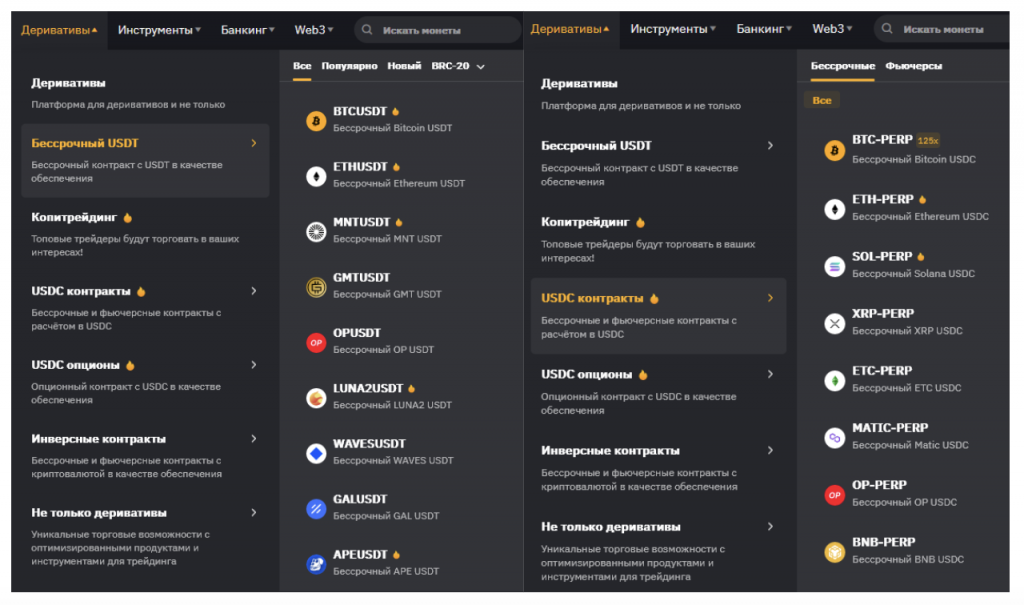
Task: Select the LUNA2USDT coin icon
Action: [316, 398]
